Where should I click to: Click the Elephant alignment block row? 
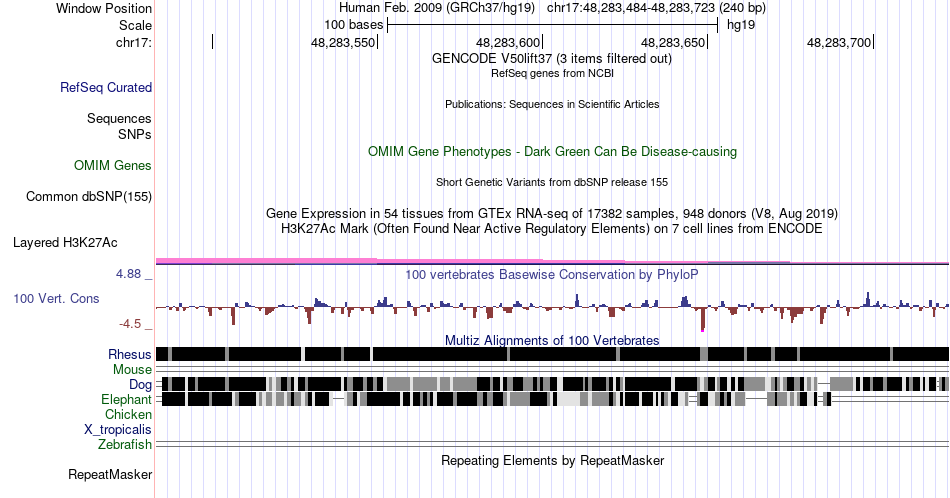(552, 399)
